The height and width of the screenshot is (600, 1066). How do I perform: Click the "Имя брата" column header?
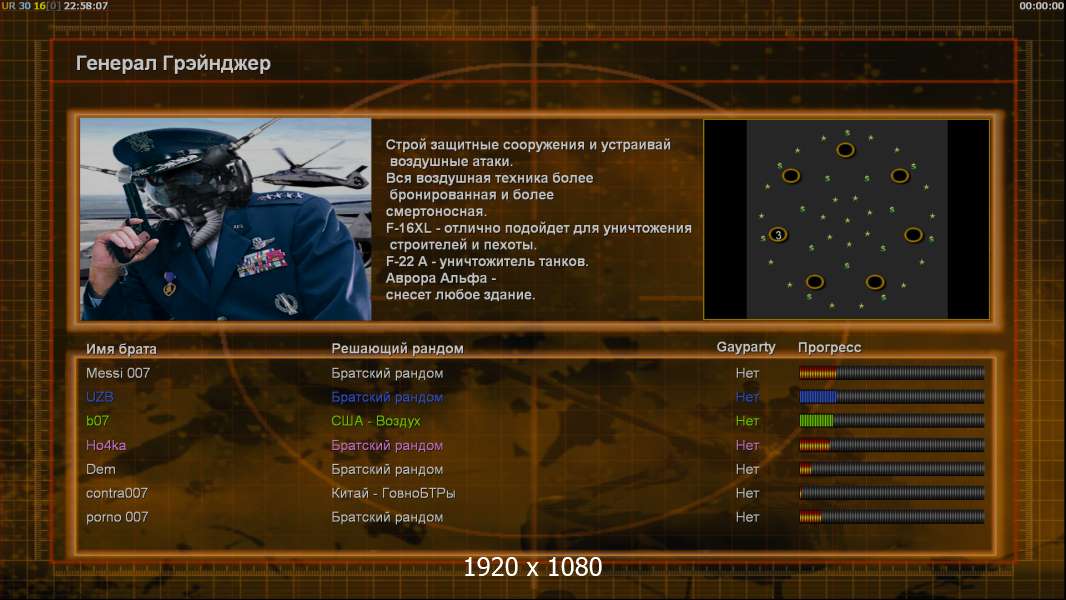coord(121,349)
